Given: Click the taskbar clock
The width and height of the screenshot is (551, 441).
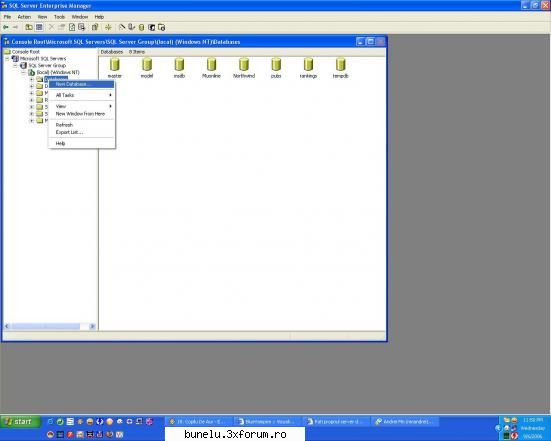Looking at the screenshot, I should point(533,428).
